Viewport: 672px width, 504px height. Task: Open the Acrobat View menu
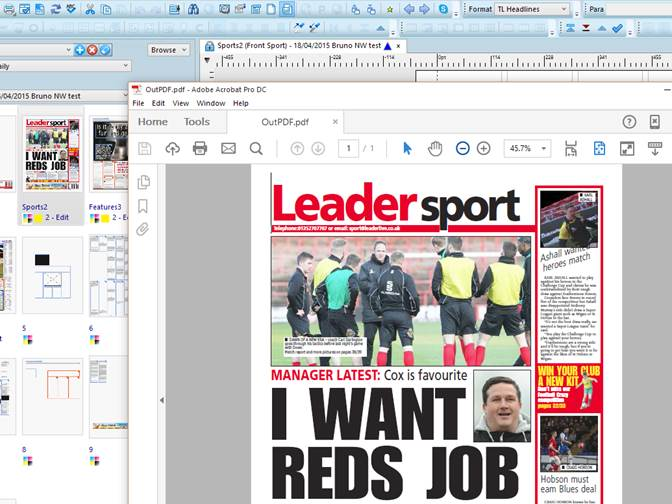pos(181,103)
